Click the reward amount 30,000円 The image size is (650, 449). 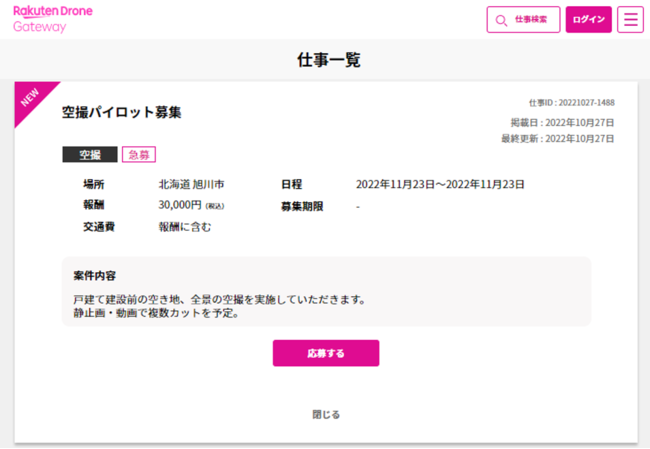click(x=180, y=206)
